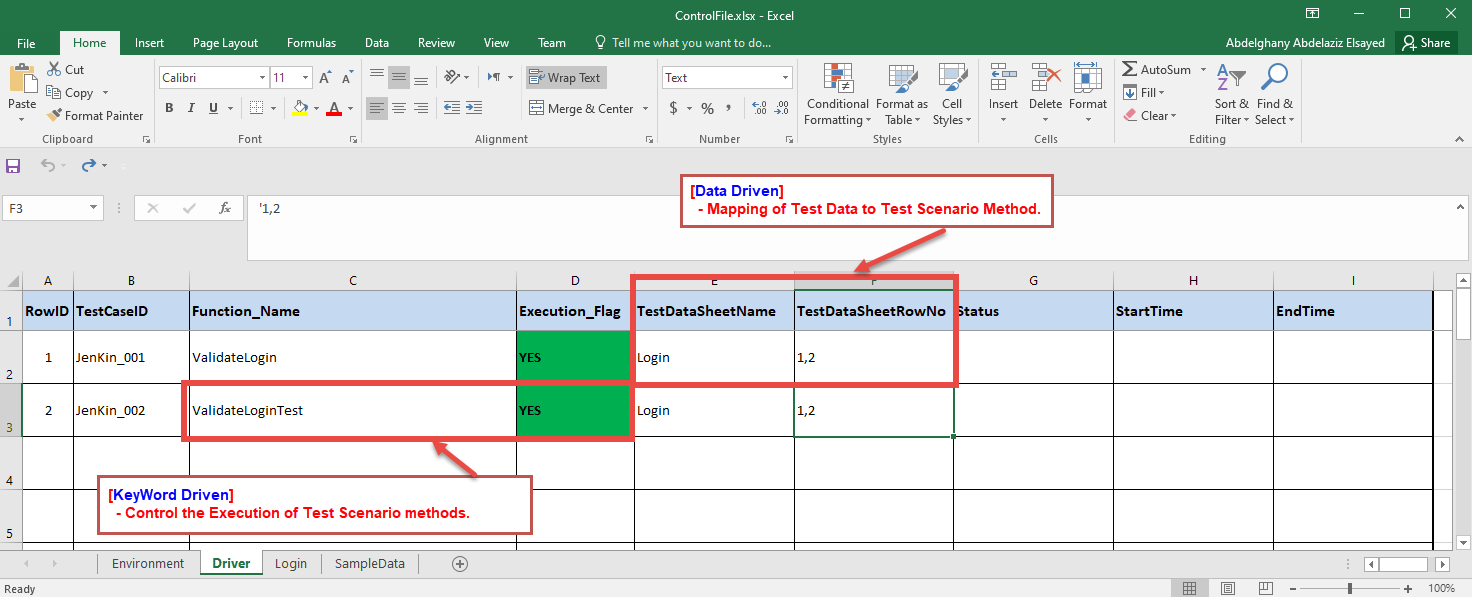The image size is (1472, 597).
Task: Toggle Underline formatting
Action: pyautogui.click(x=211, y=108)
